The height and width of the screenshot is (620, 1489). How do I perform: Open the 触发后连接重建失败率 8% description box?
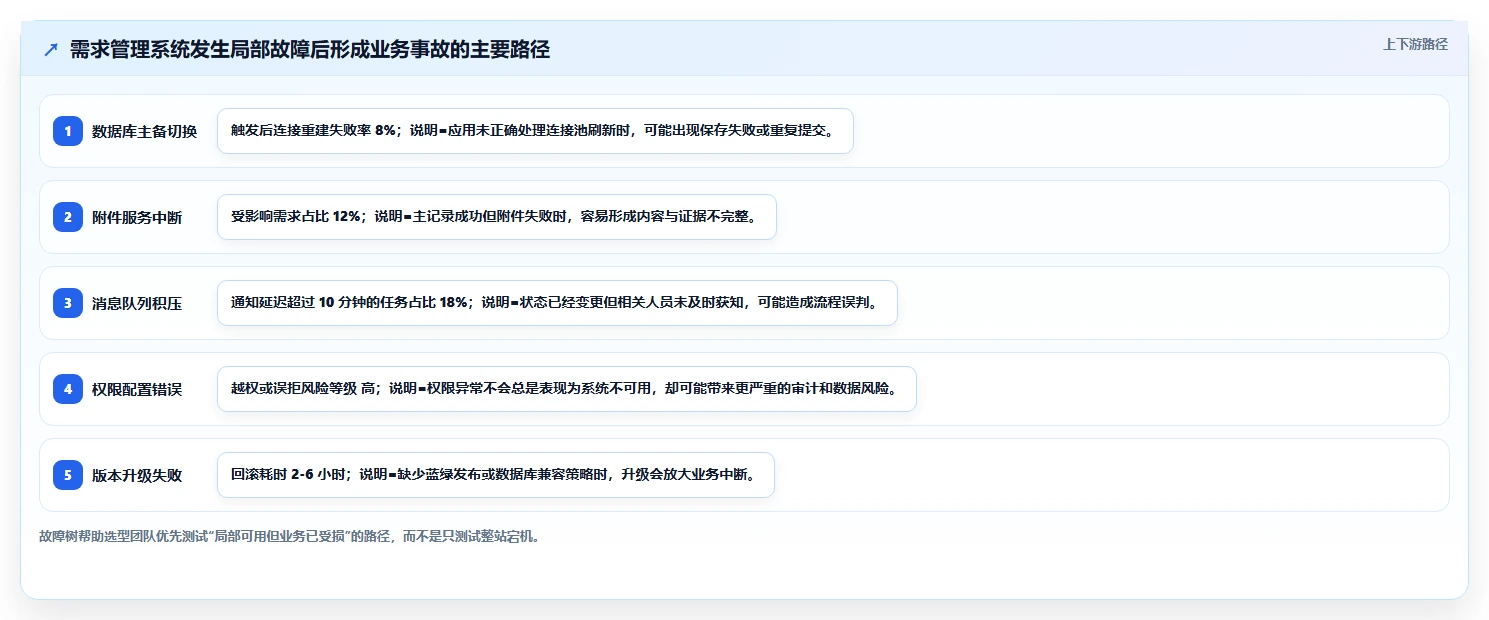pos(535,131)
